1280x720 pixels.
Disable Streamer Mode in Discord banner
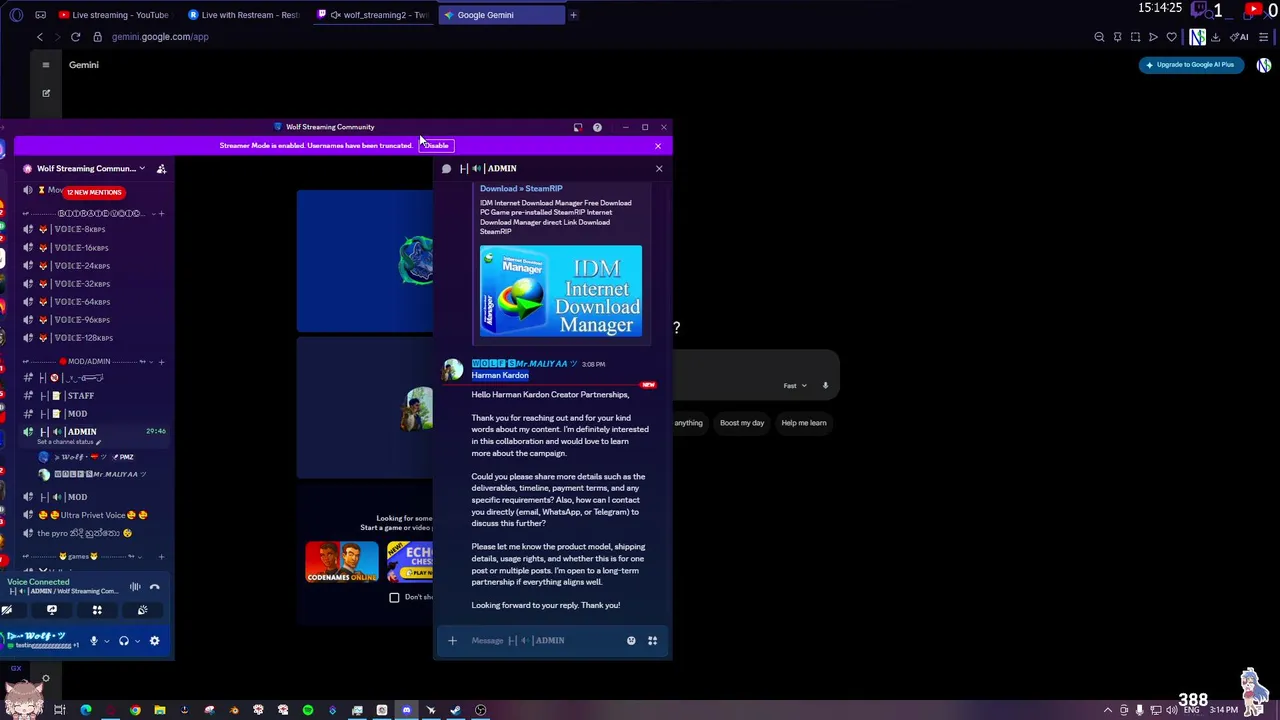tap(436, 146)
